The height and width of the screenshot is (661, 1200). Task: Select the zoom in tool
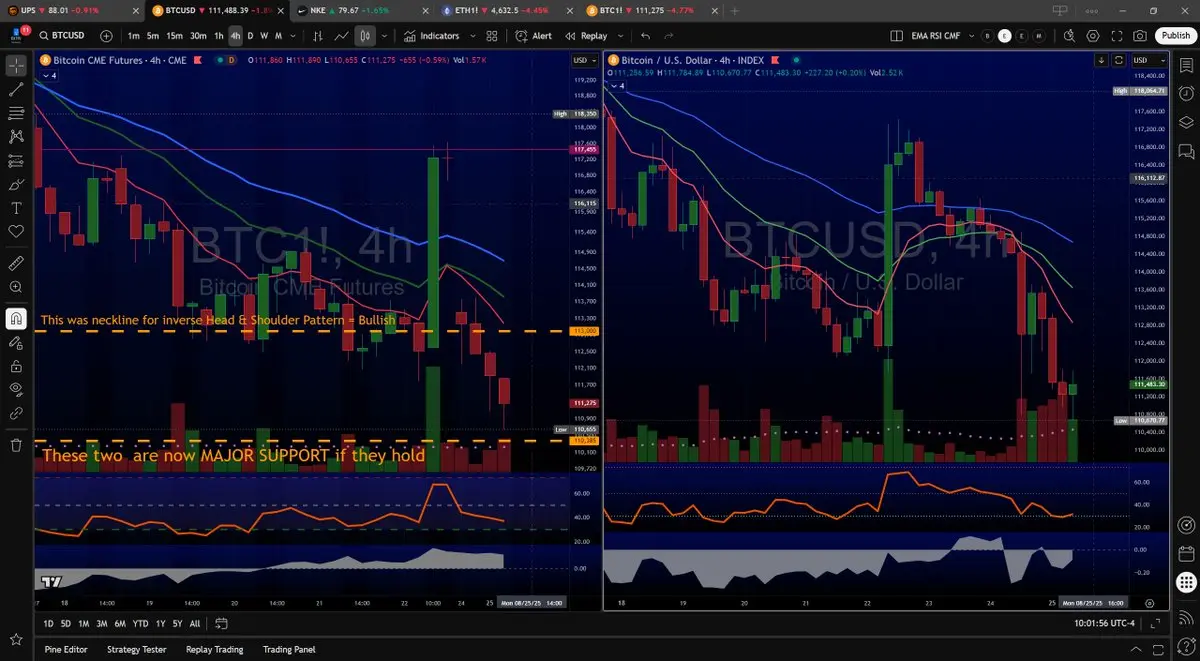coord(16,287)
